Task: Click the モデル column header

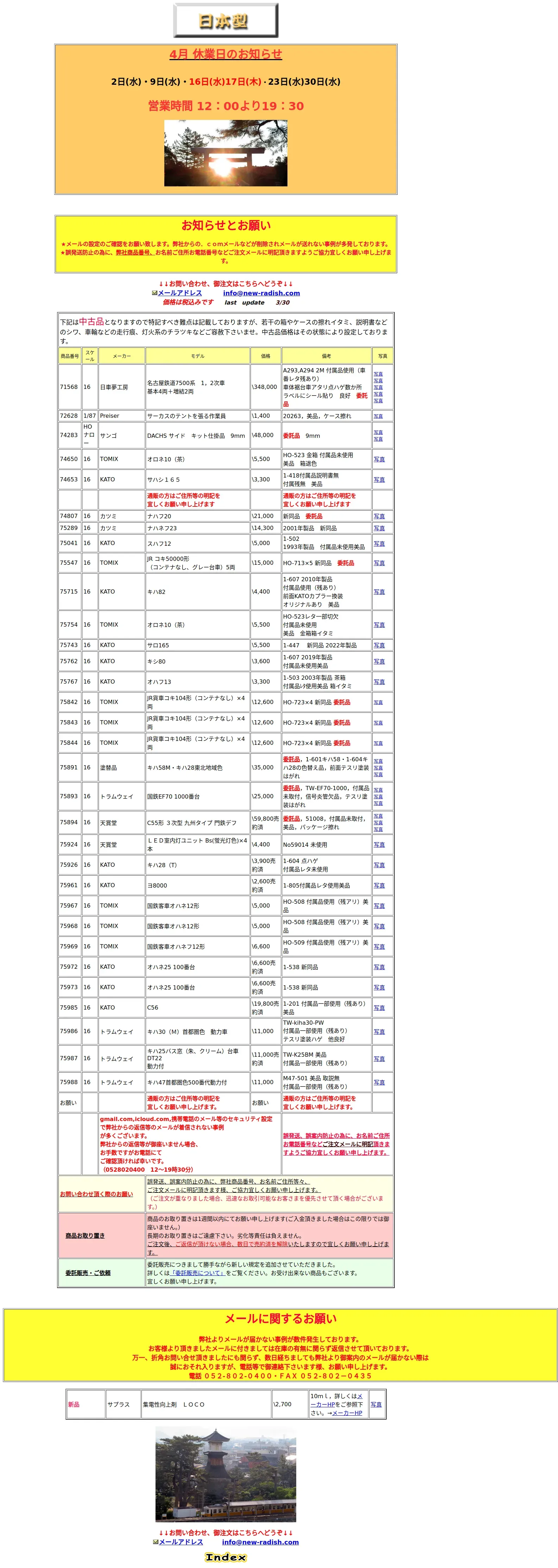Action: click(198, 356)
